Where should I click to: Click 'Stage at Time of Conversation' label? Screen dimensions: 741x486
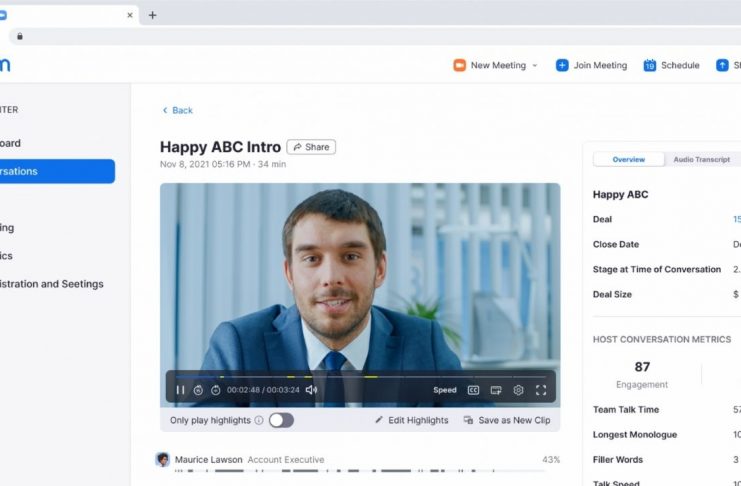tap(657, 269)
